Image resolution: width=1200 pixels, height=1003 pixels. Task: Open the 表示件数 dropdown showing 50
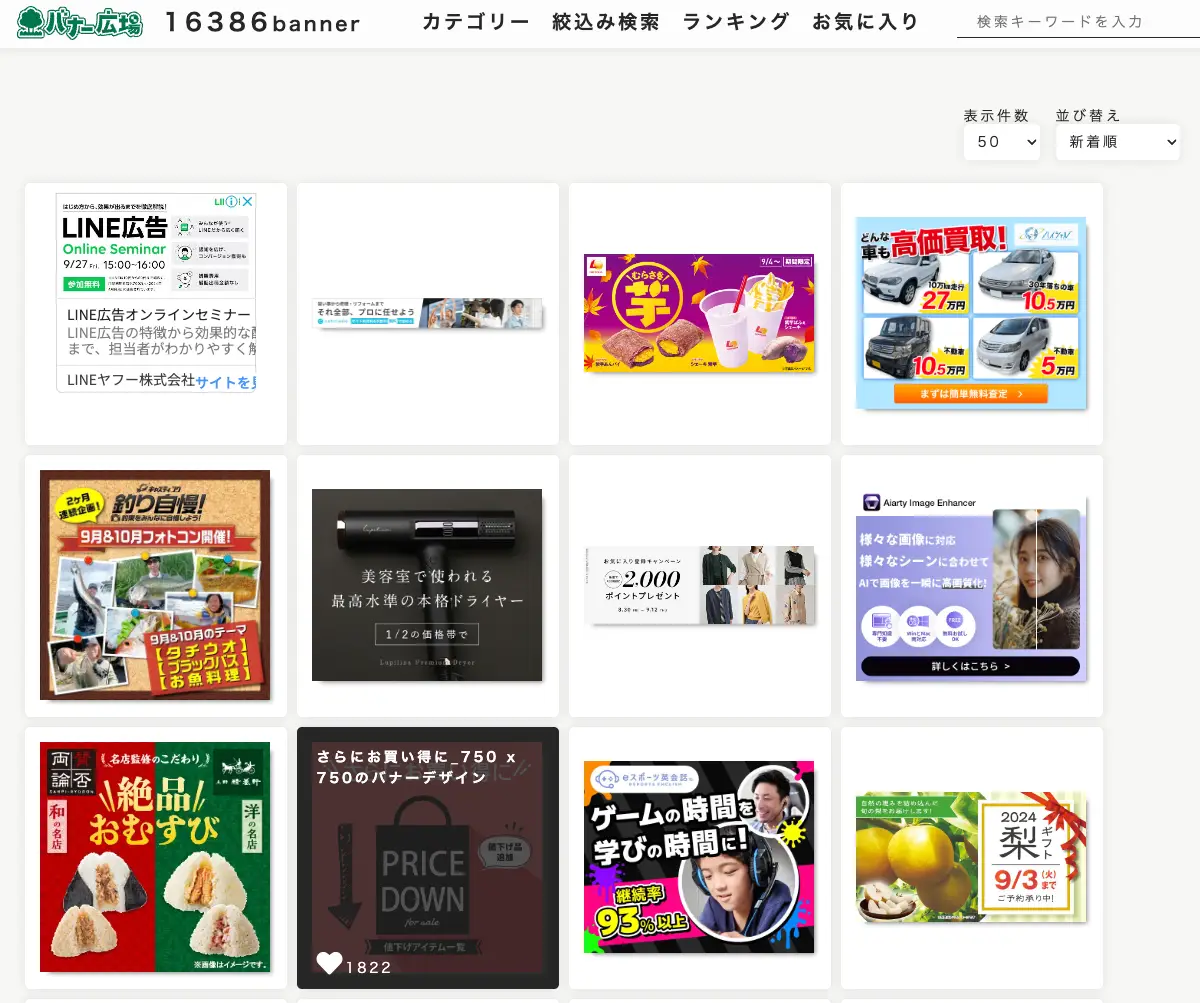tap(1001, 142)
